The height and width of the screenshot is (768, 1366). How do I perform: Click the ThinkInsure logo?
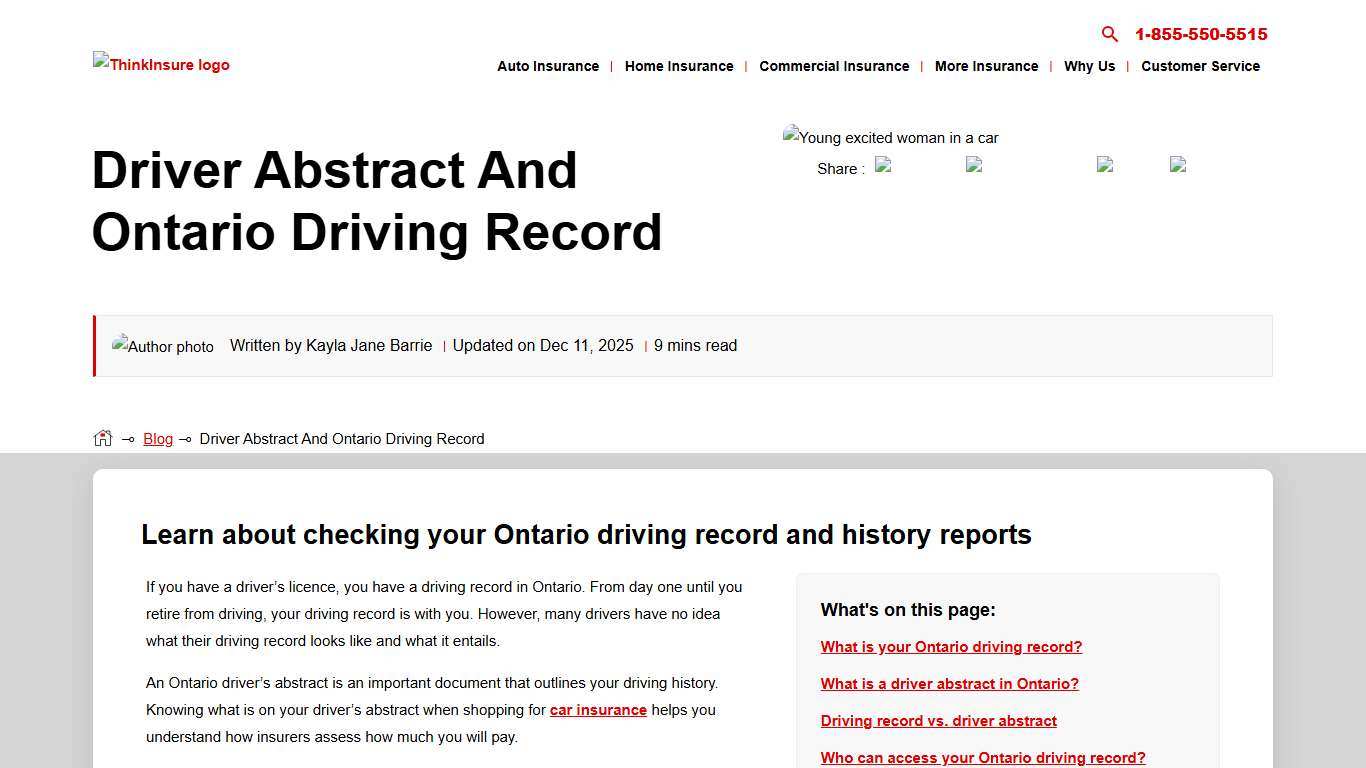160,64
